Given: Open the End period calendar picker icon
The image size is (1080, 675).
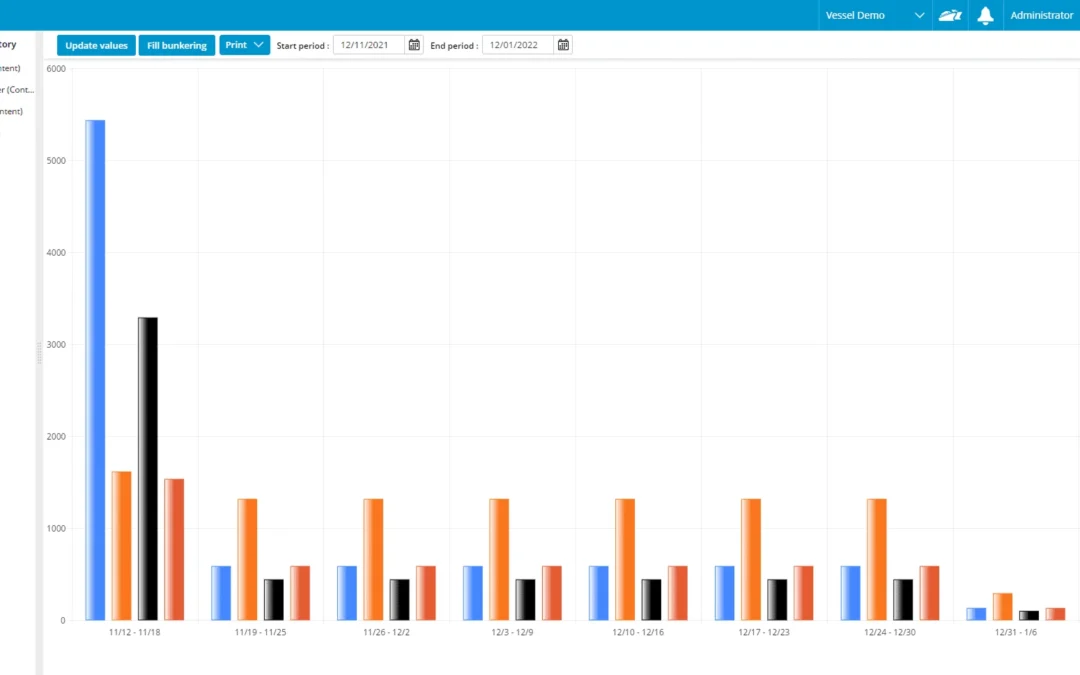Looking at the screenshot, I should (x=563, y=44).
